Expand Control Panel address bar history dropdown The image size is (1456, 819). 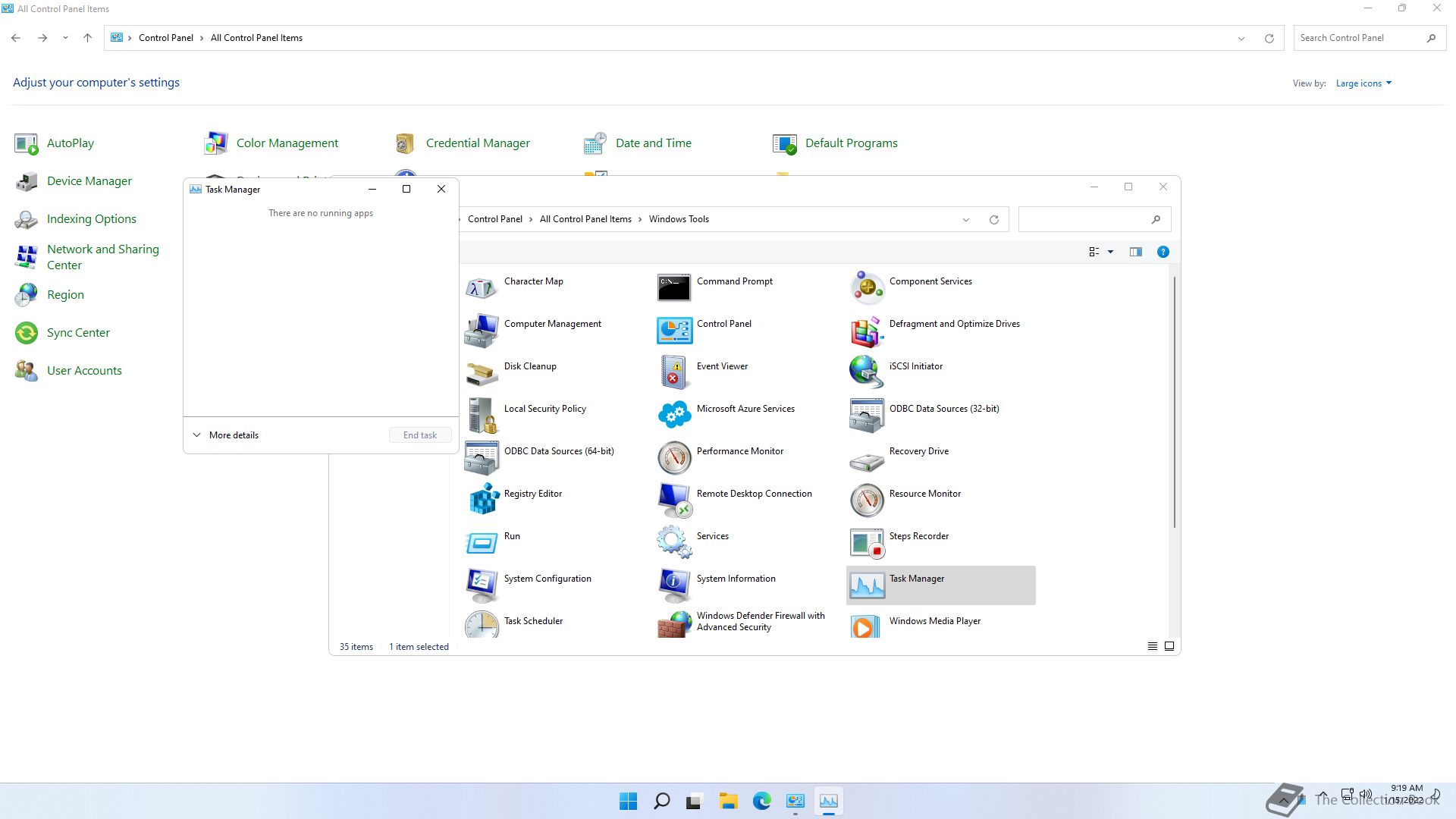coord(1241,39)
